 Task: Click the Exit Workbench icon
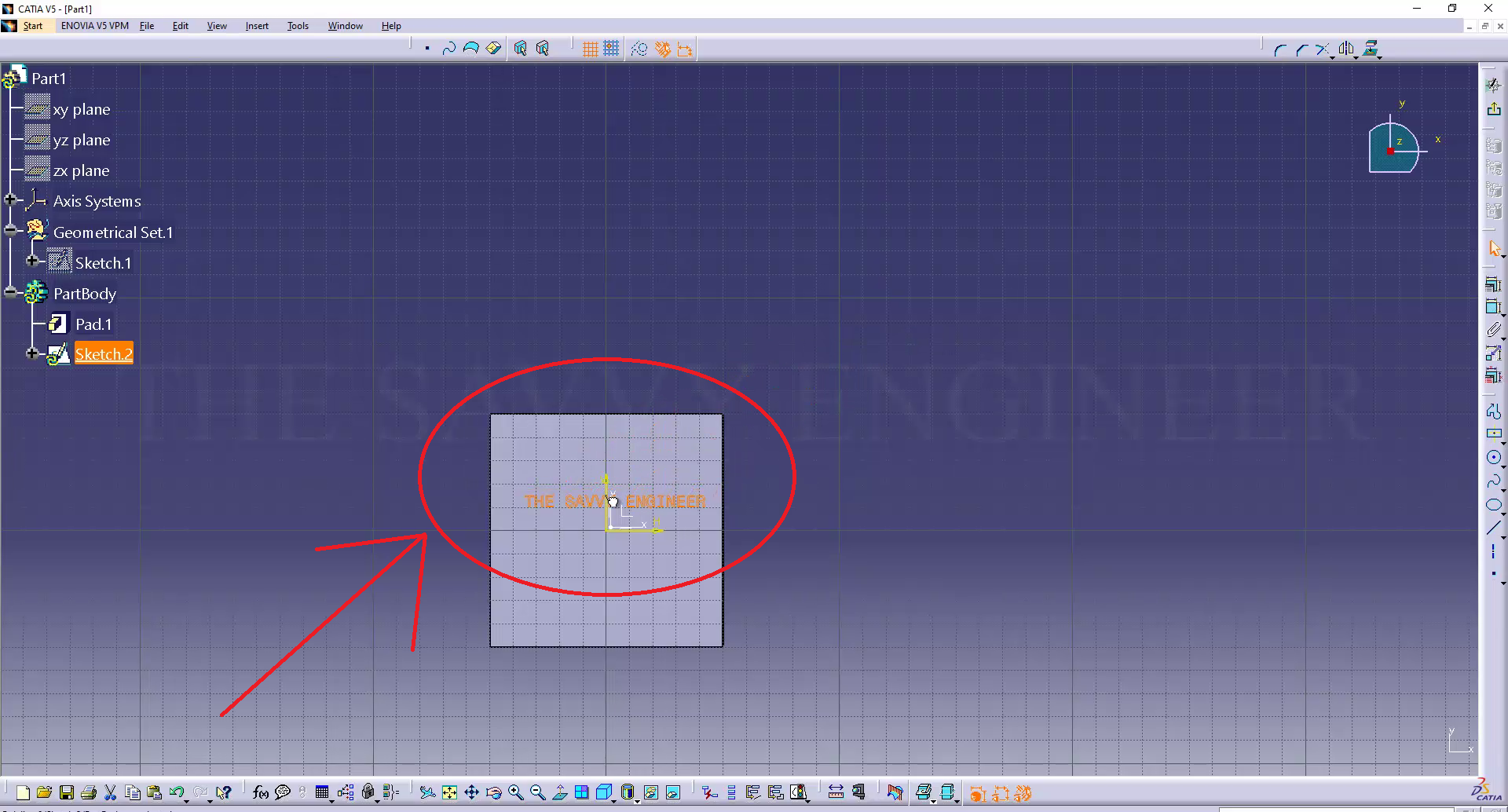pos(1493,109)
